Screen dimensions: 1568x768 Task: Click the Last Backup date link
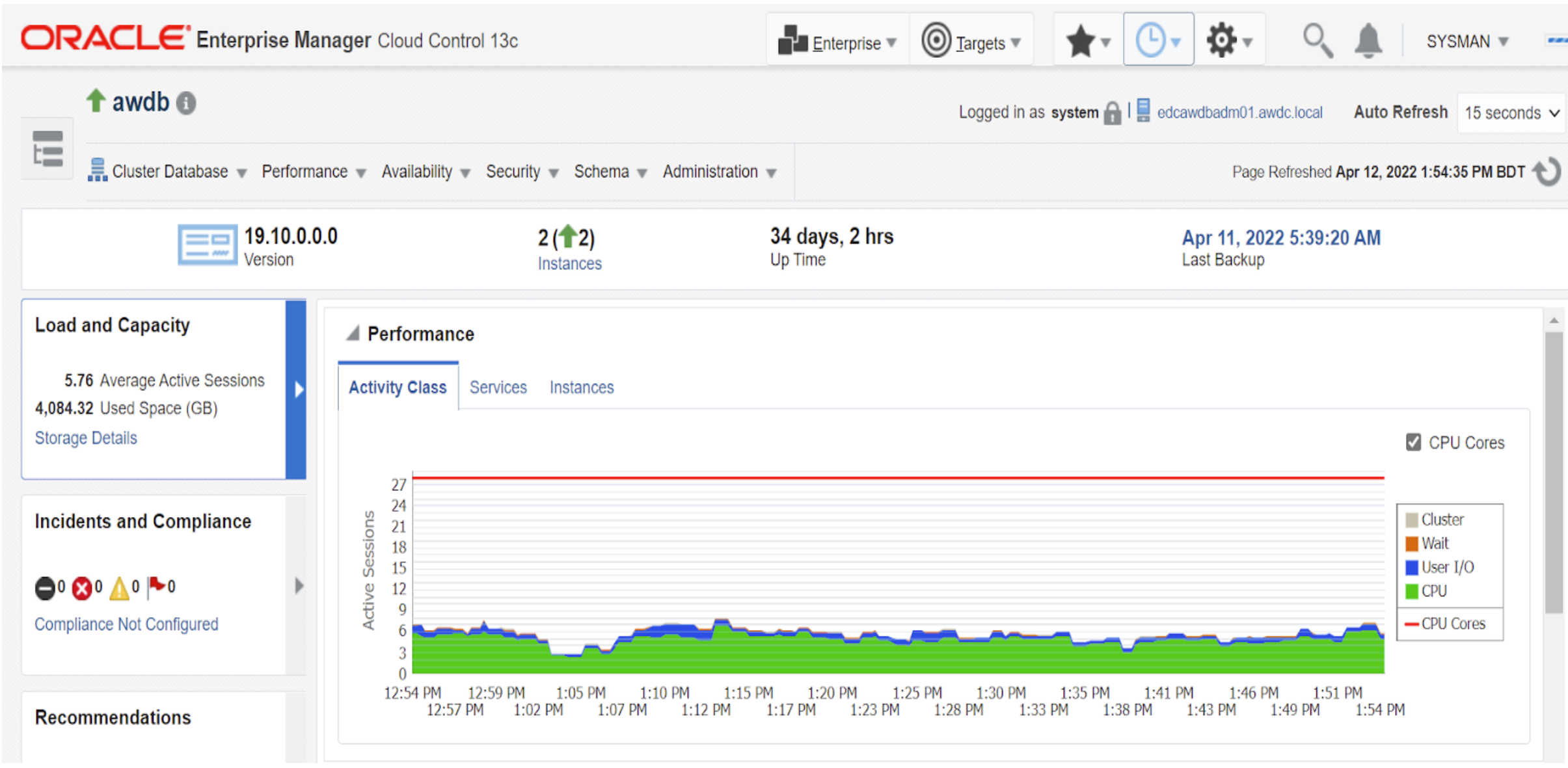click(1280, 238)
